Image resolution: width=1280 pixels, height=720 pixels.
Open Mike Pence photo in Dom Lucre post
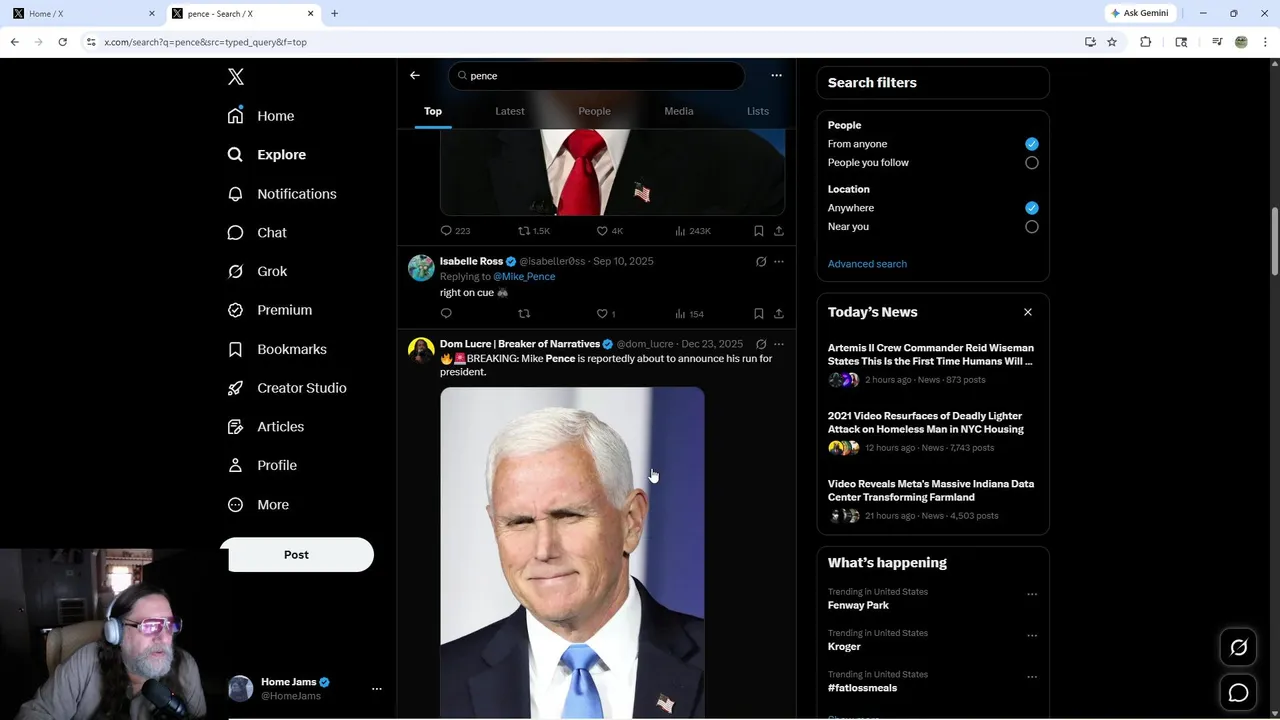point(572,552)
